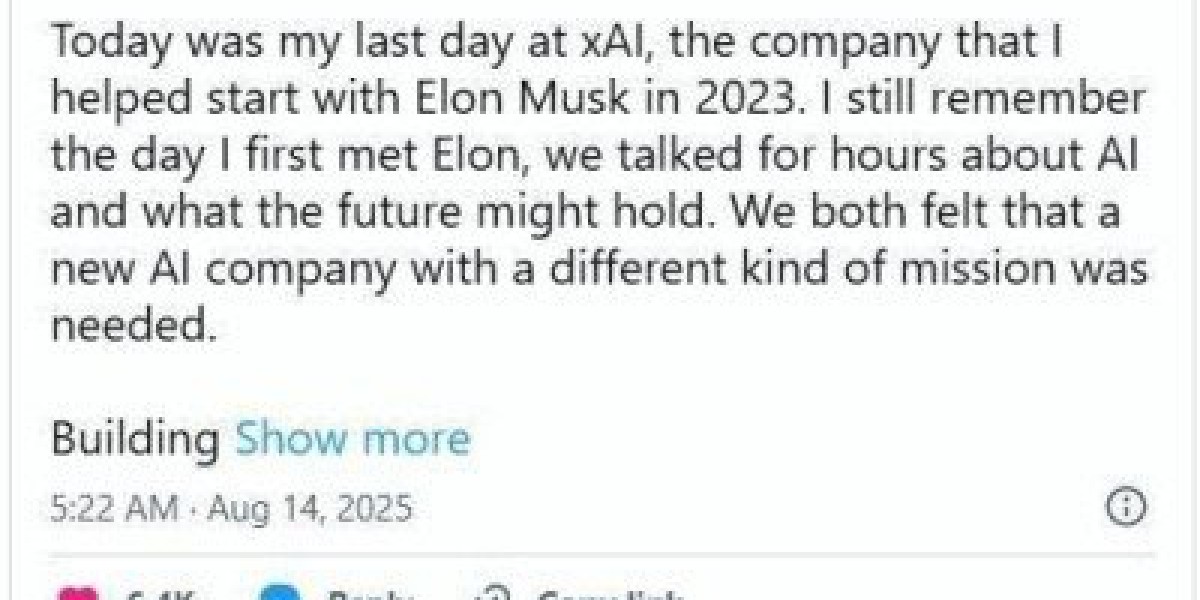Image resolution: width=1200 pixels, height=600 pixels.
Task: Open the tweet info circle icon
Action: (x=1127, y=507)
